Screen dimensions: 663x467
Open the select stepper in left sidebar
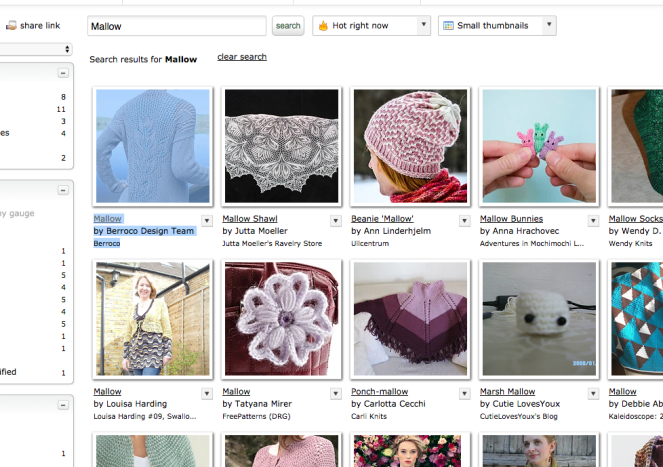coord(67,49)
